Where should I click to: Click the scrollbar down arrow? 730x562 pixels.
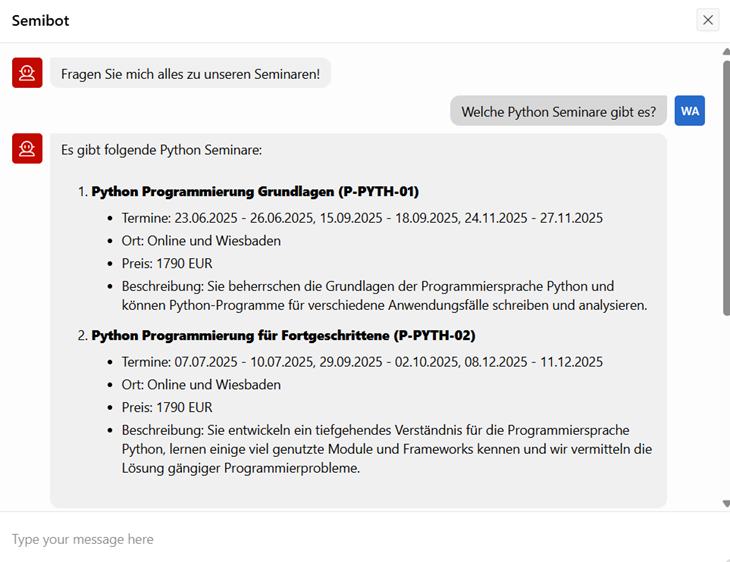[726, 503]
